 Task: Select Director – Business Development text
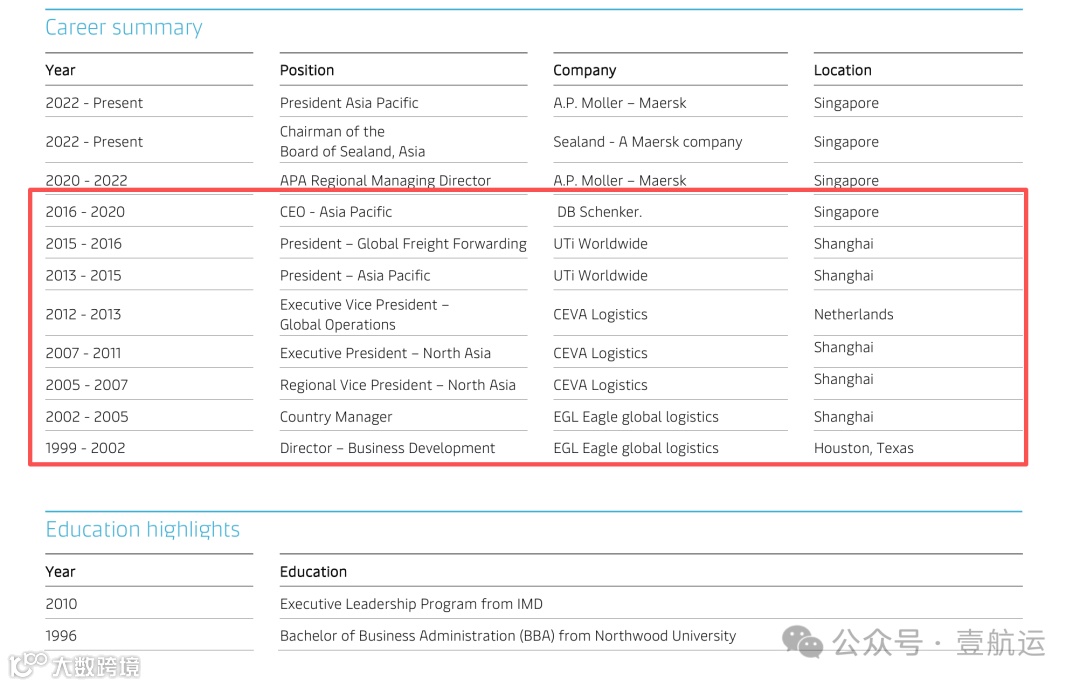[x=387, y=448]
